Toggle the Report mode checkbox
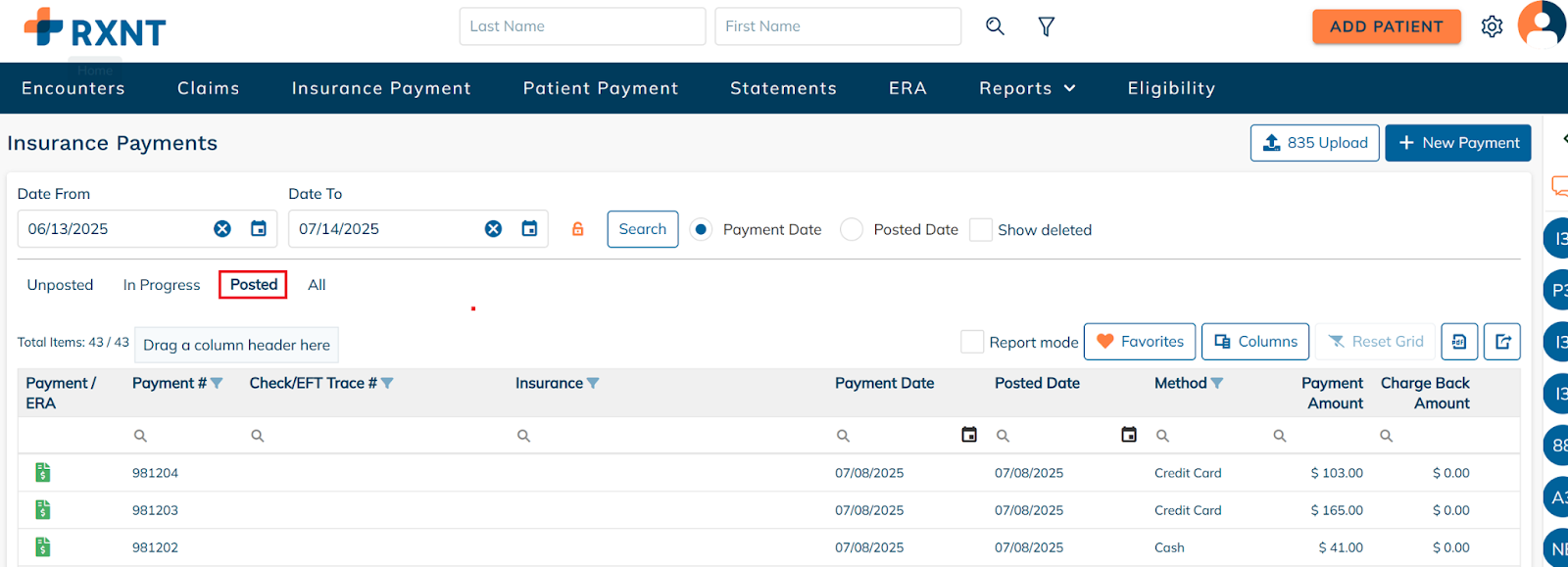This screenshot has width=1568, height=567. click(971, 342)
